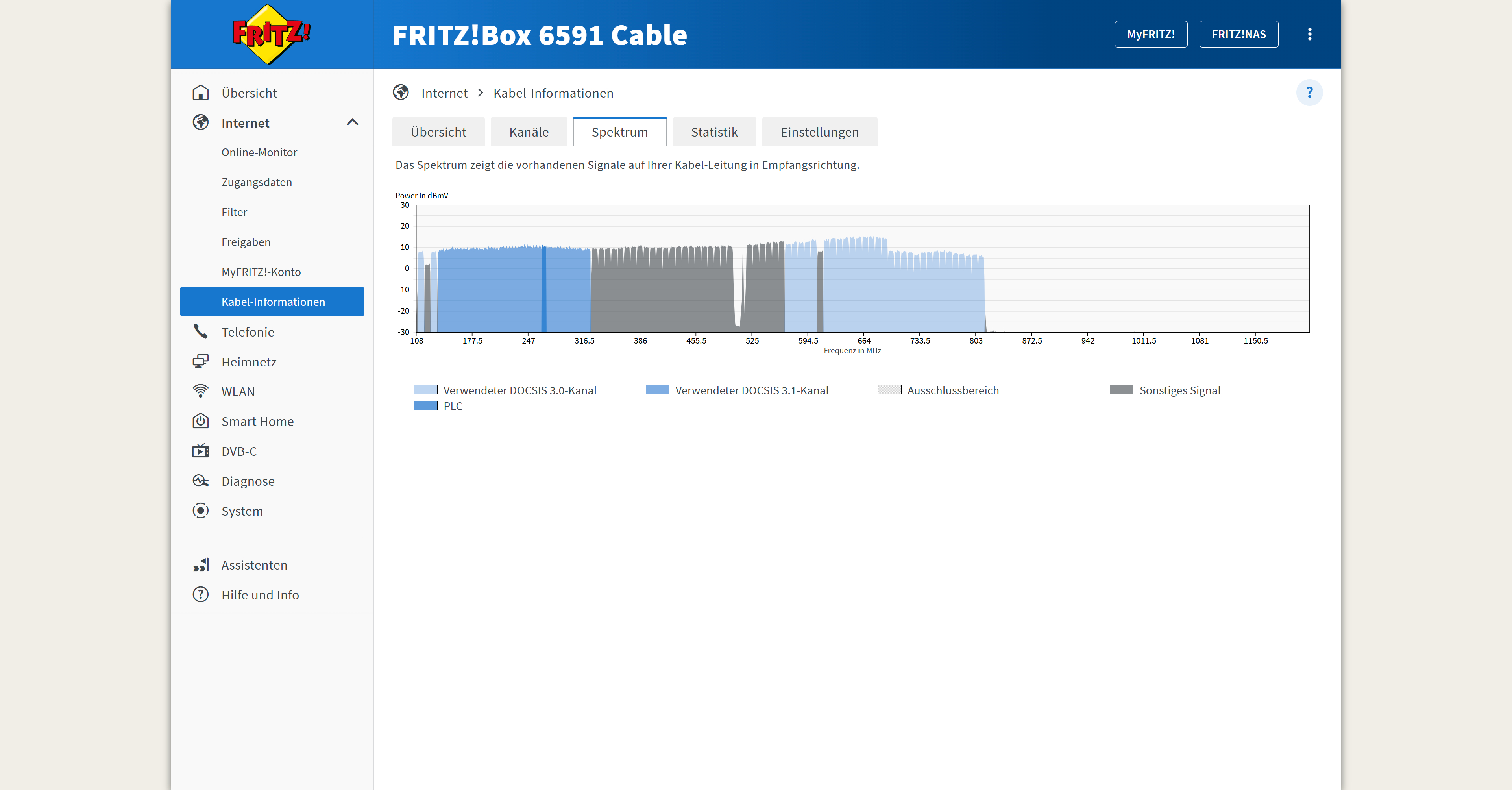
Task: Click the Smart Home power icon
Action: click(200, 421)
